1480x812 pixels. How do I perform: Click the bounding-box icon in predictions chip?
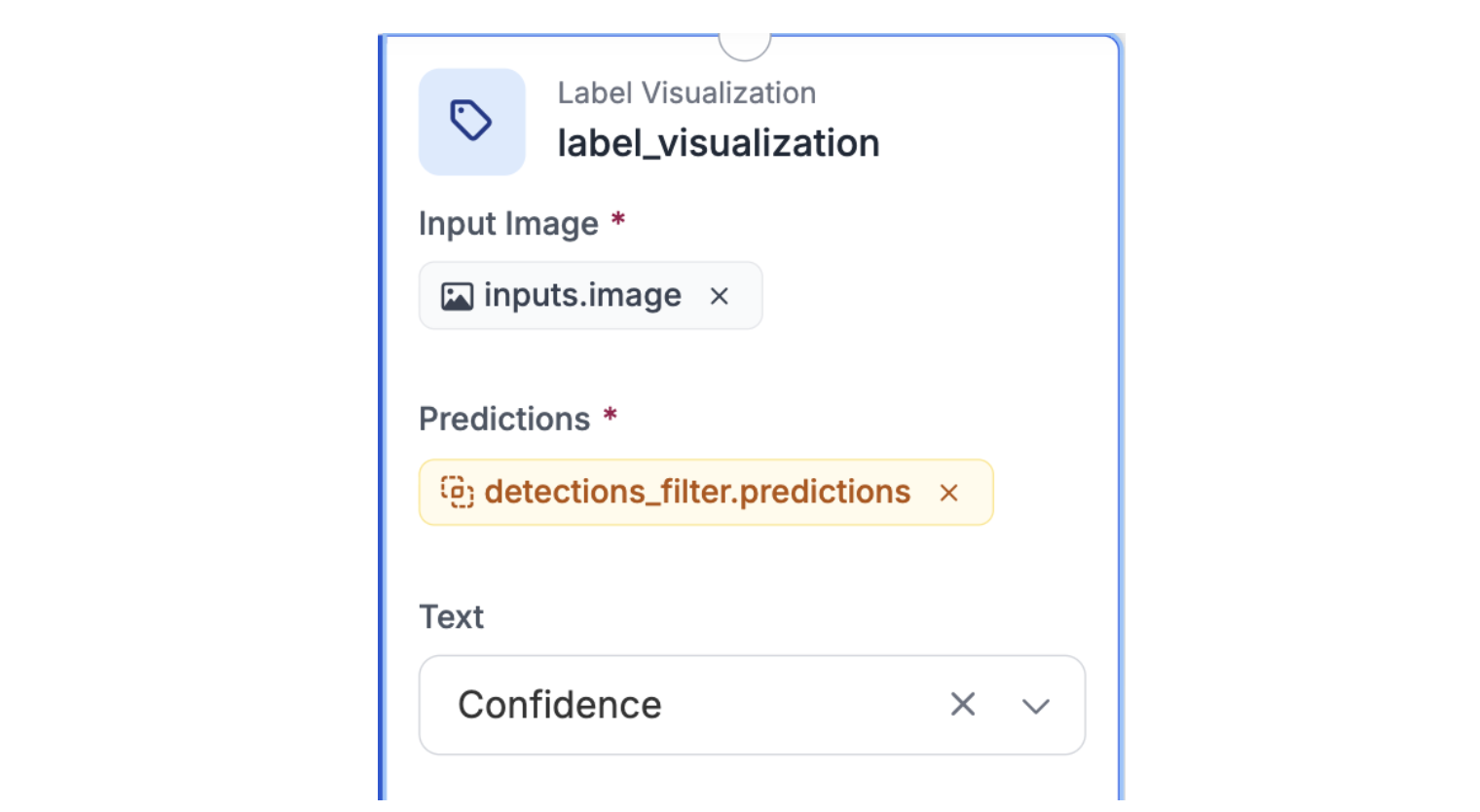[457, 492]
